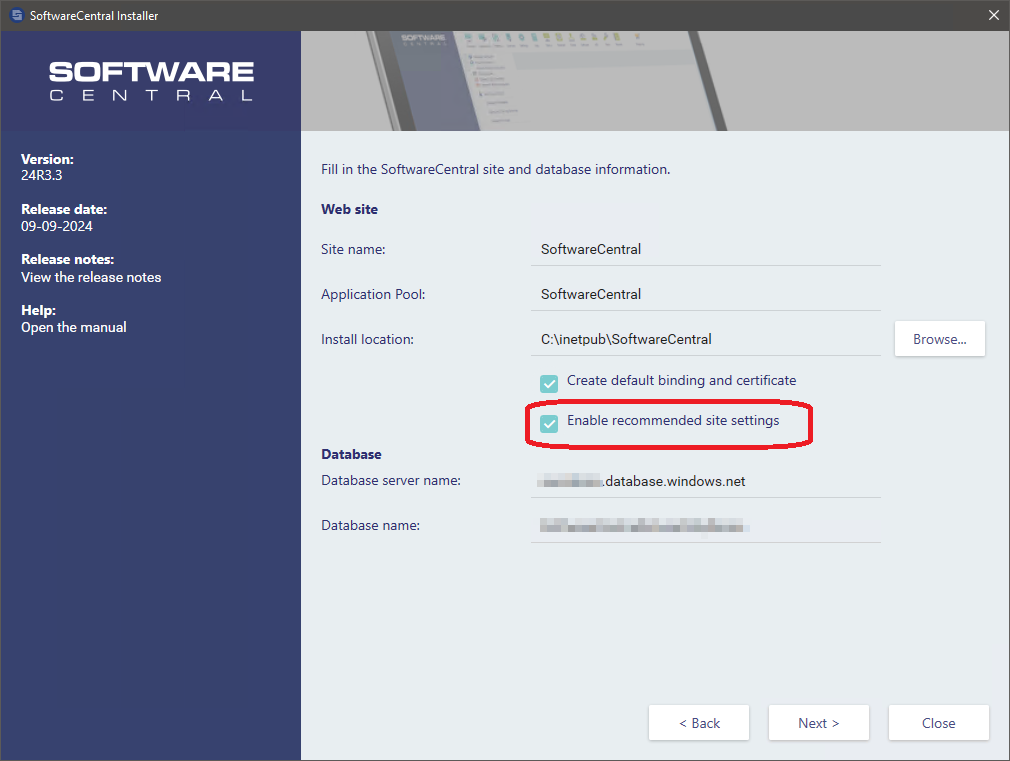Screen dimensions: 1010x761
Task: Uncheck "Create default binding and certificate"
Action: pyautogui.click(x=548, y=383)
